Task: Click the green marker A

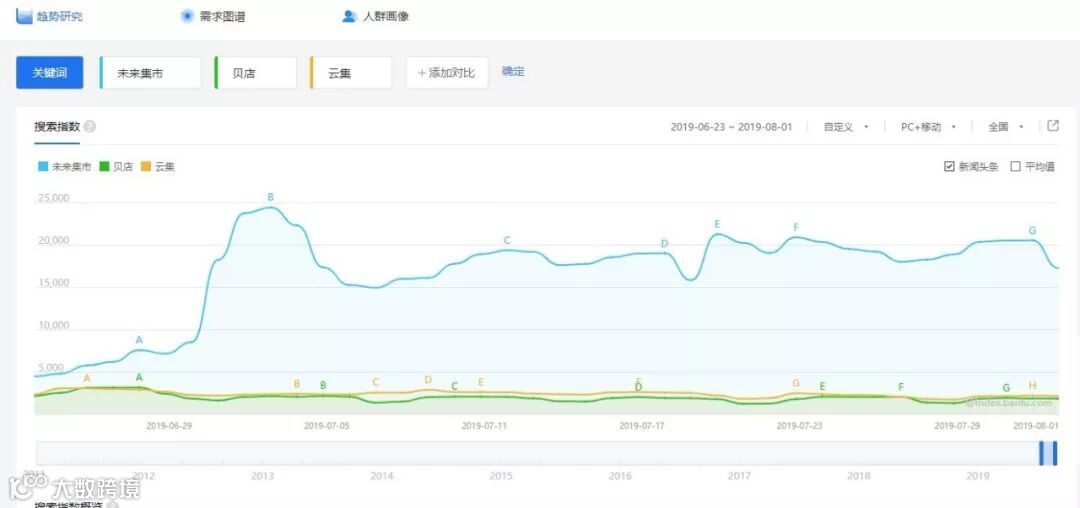Action: [139, 377]
